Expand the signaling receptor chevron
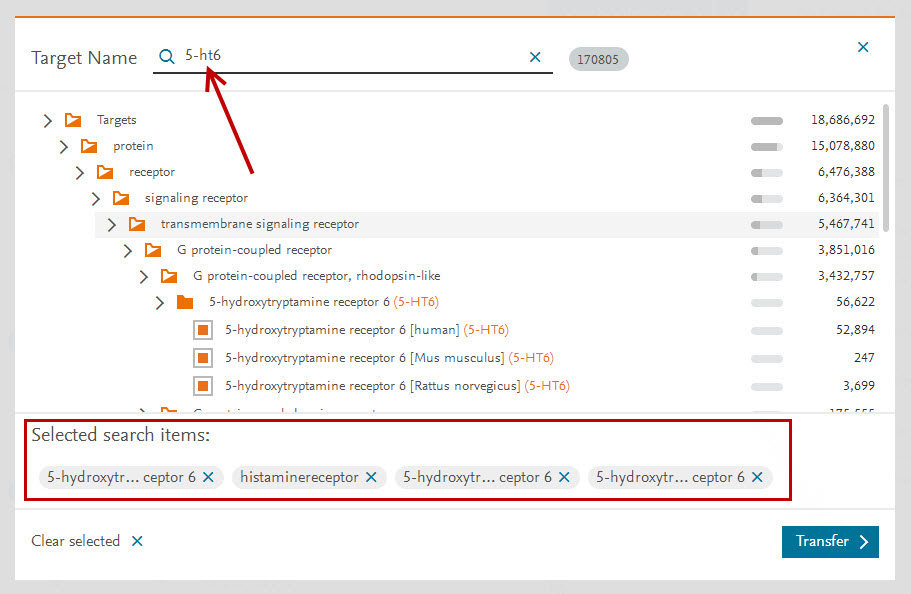 coord(96,198)
